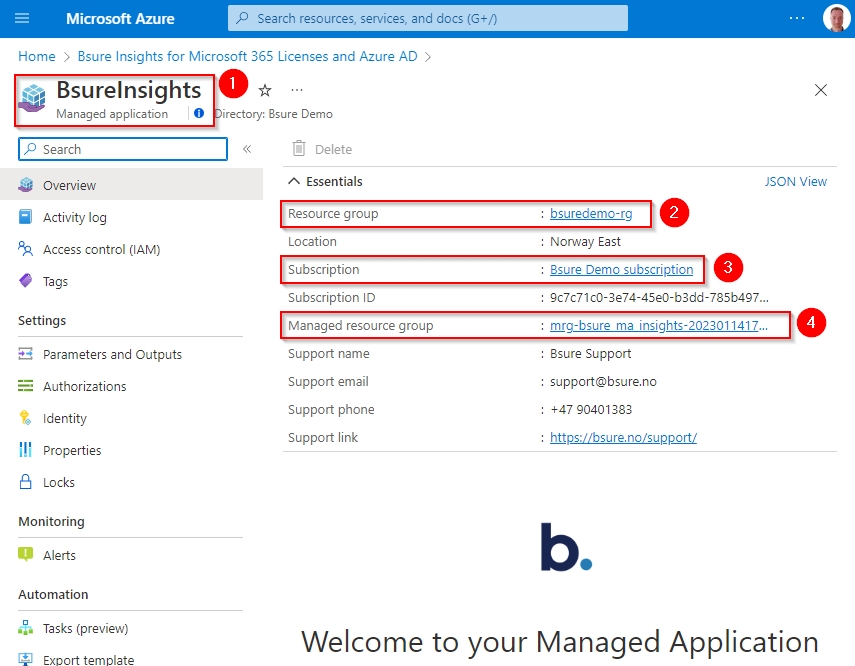Image resolution: width=855 pixels, height=666 pixels.
Task: Click the info icon beside Managed application
Action: 198,114
